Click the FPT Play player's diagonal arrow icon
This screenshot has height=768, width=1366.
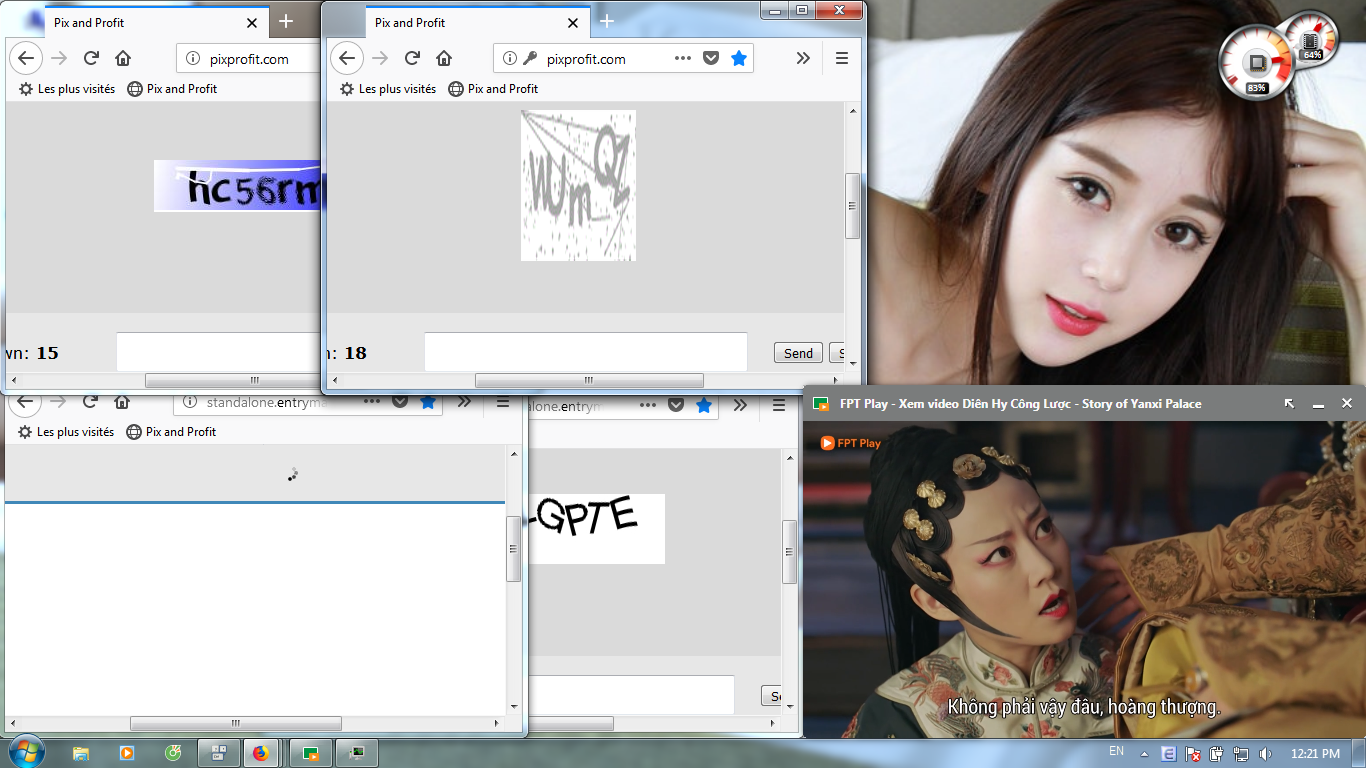1289,403
